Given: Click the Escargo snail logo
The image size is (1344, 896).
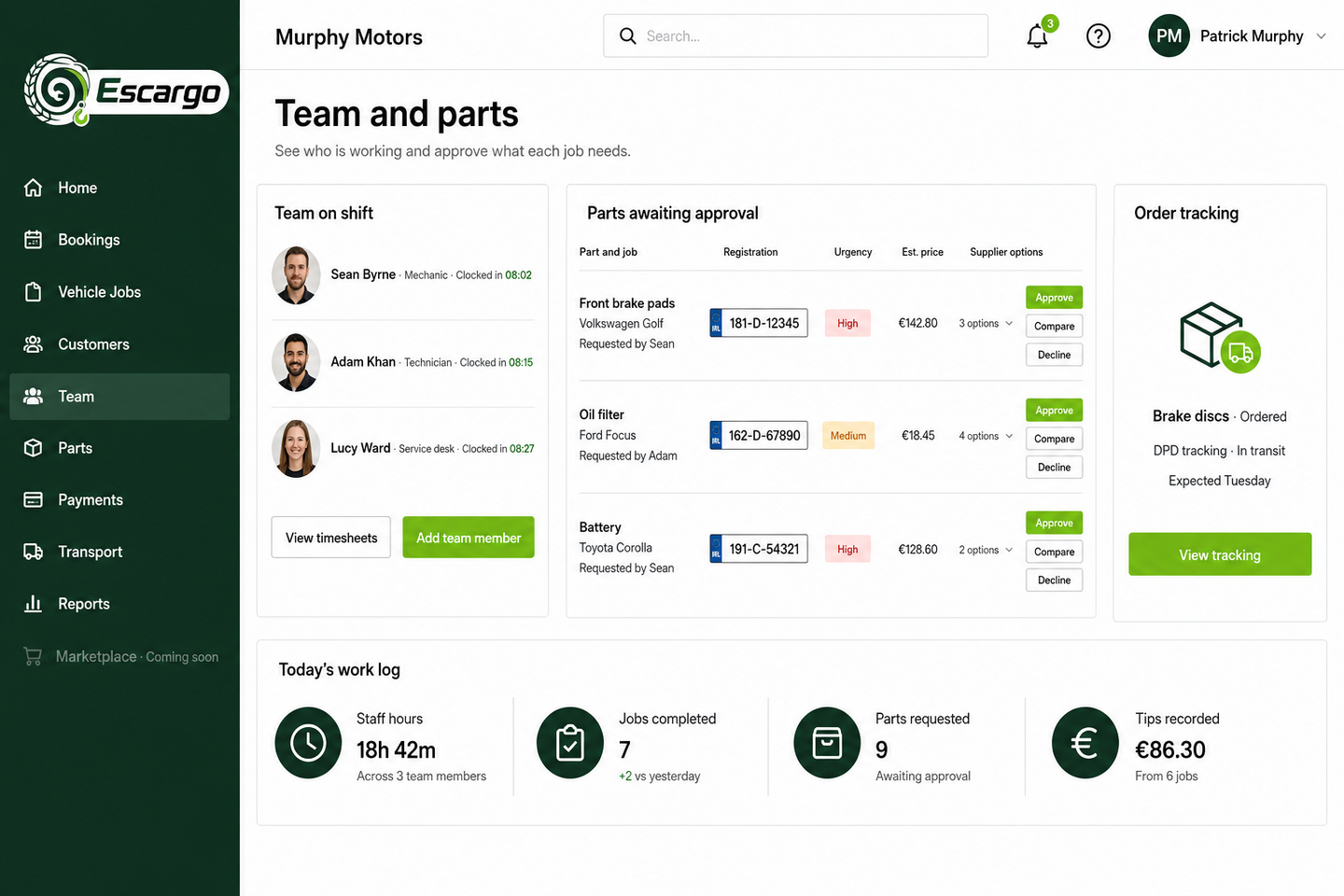Looking at the screenshot, I should click(125, 91).
